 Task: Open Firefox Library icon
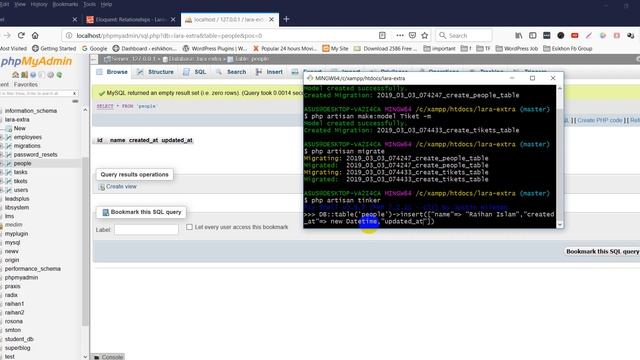coord(518,36)
